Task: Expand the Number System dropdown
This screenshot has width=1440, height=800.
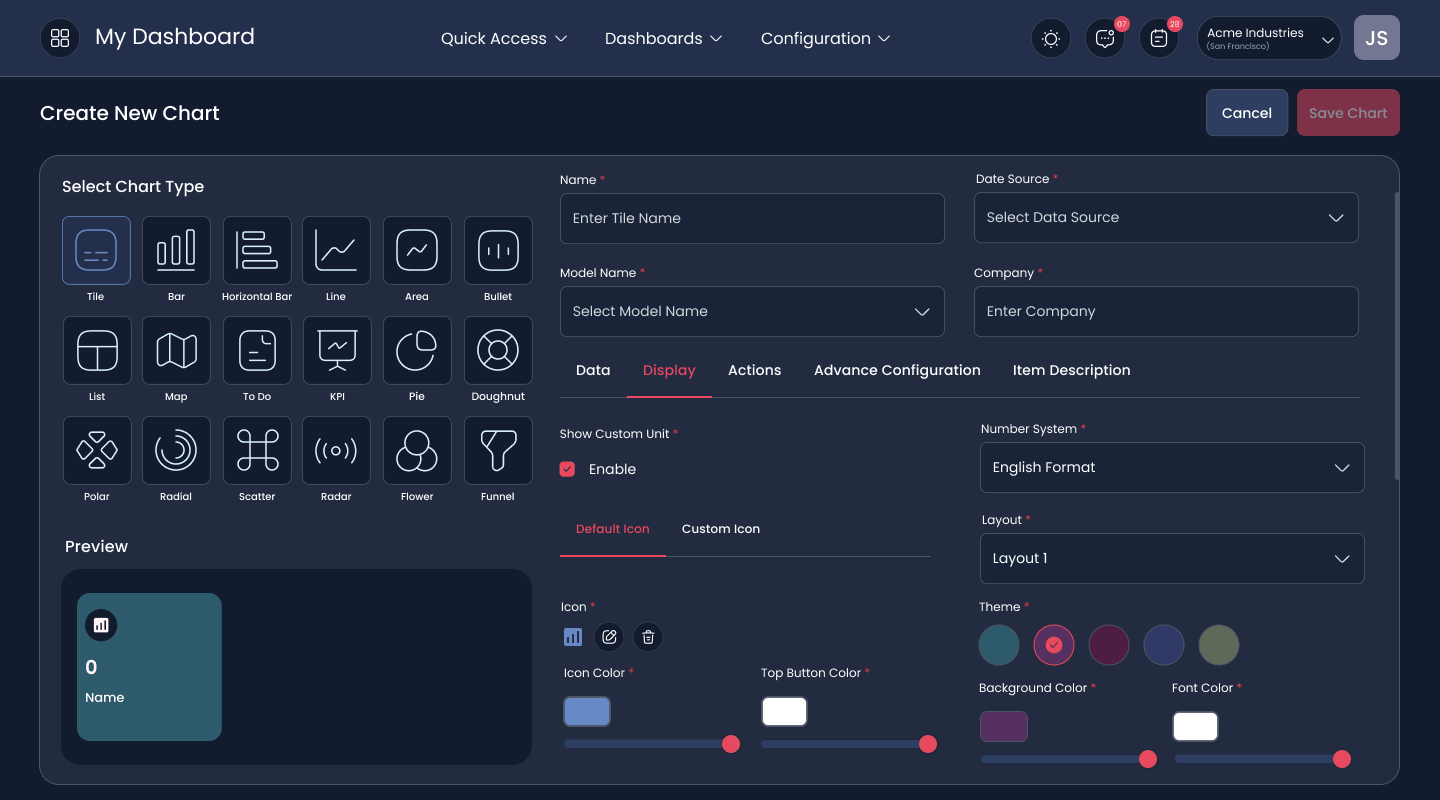Action: (1172, 467)
